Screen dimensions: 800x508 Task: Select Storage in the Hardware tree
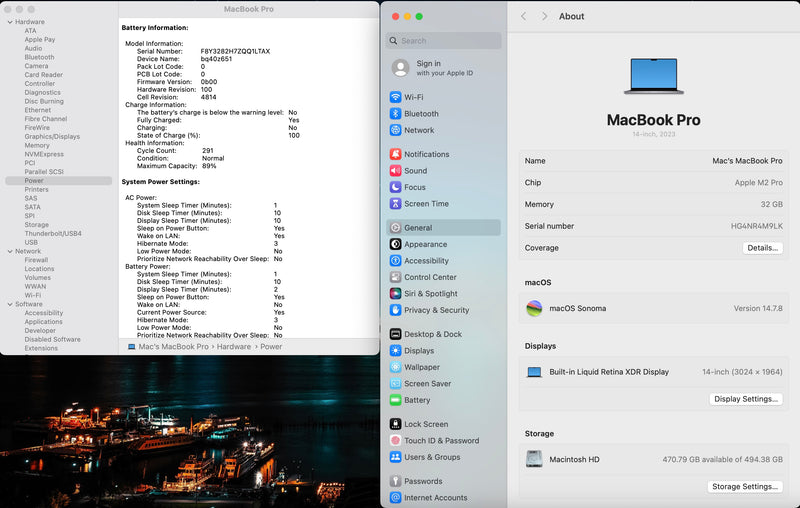(37, 224)
